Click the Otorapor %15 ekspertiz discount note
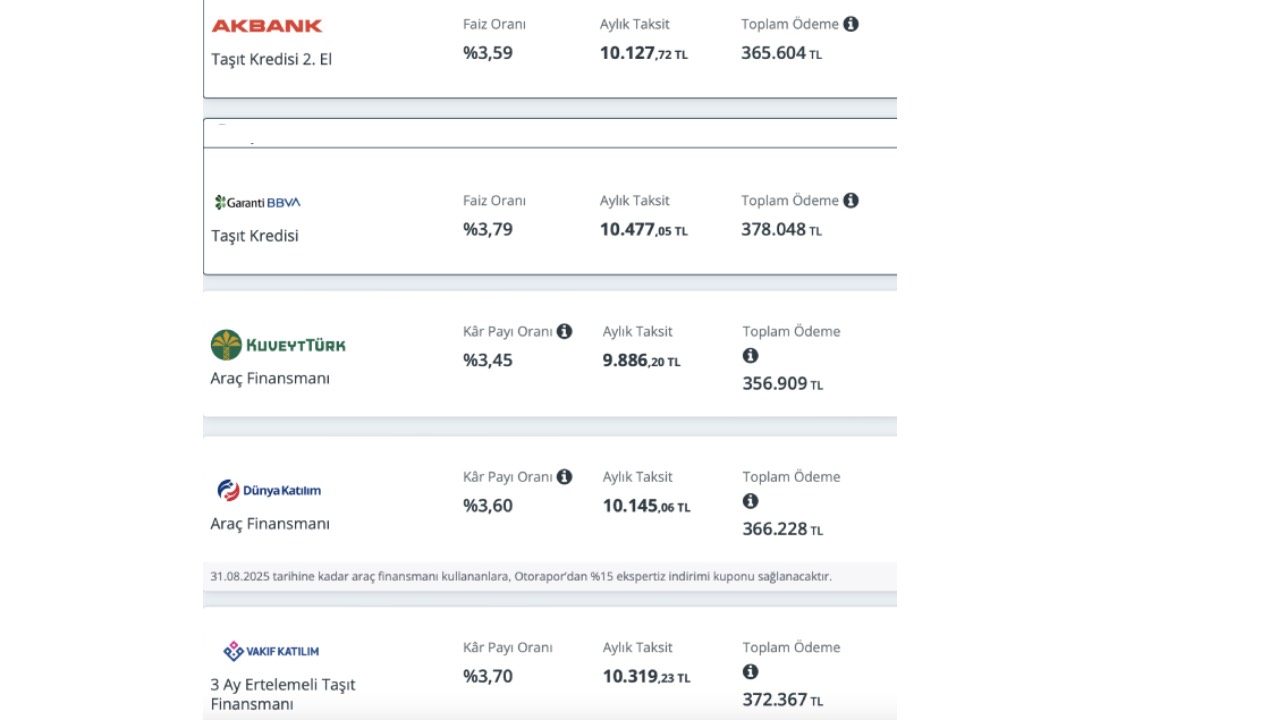 coord(521,576)
